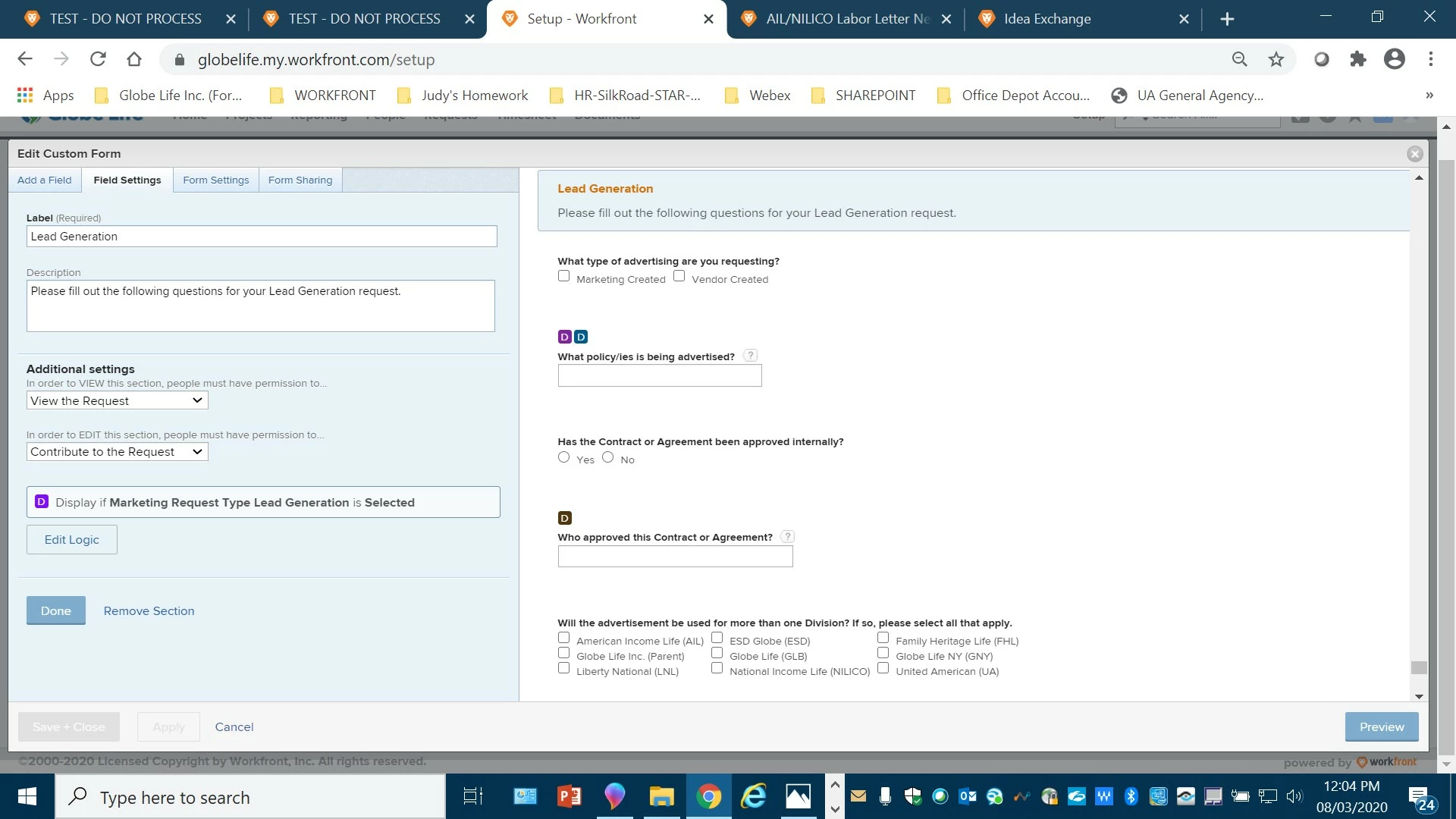The image size is (1456, 819).
Task: Select Yes for contract approved internally
Action: [563, 457]
